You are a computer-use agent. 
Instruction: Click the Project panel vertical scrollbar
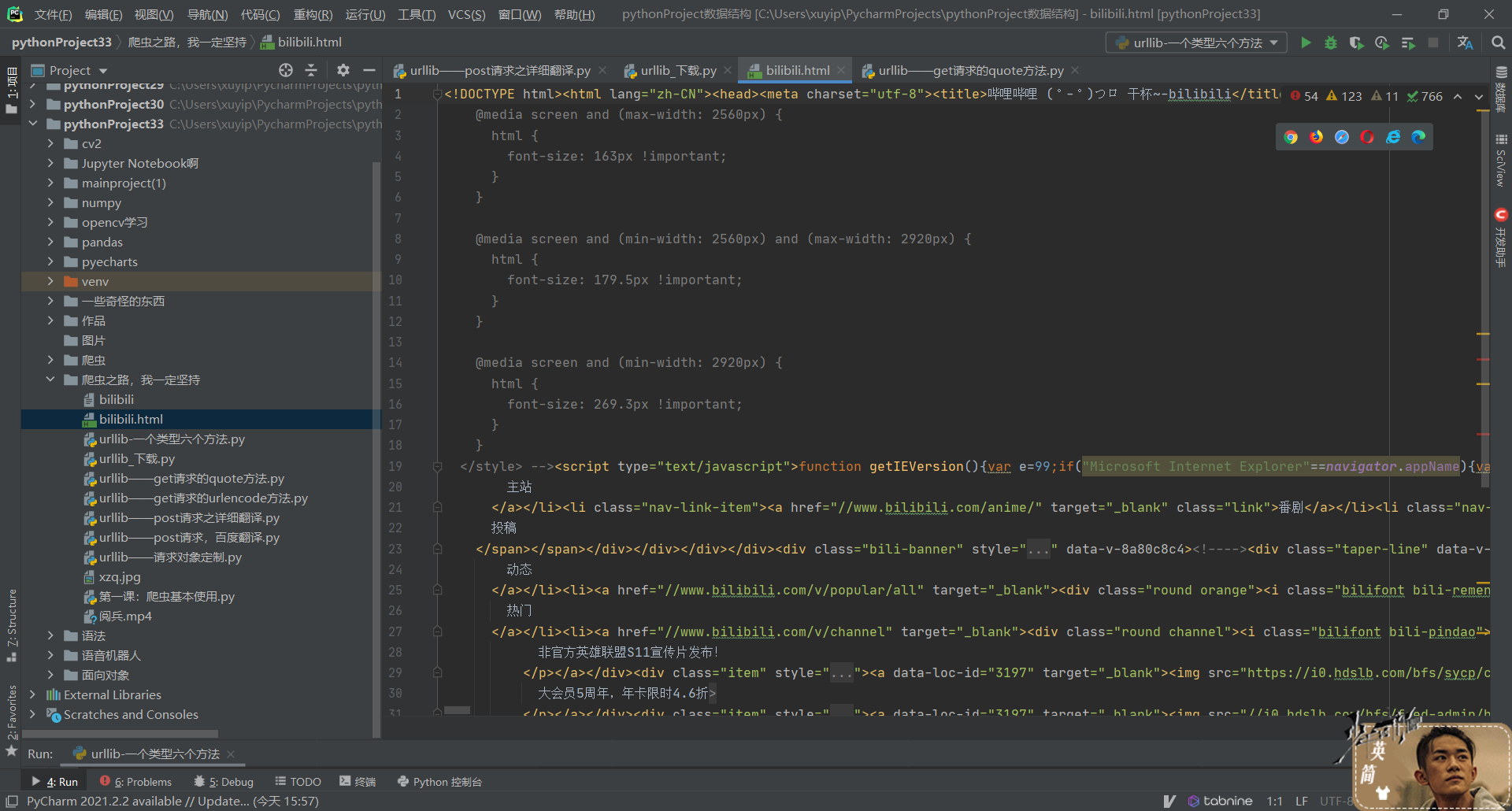[376, 449]
